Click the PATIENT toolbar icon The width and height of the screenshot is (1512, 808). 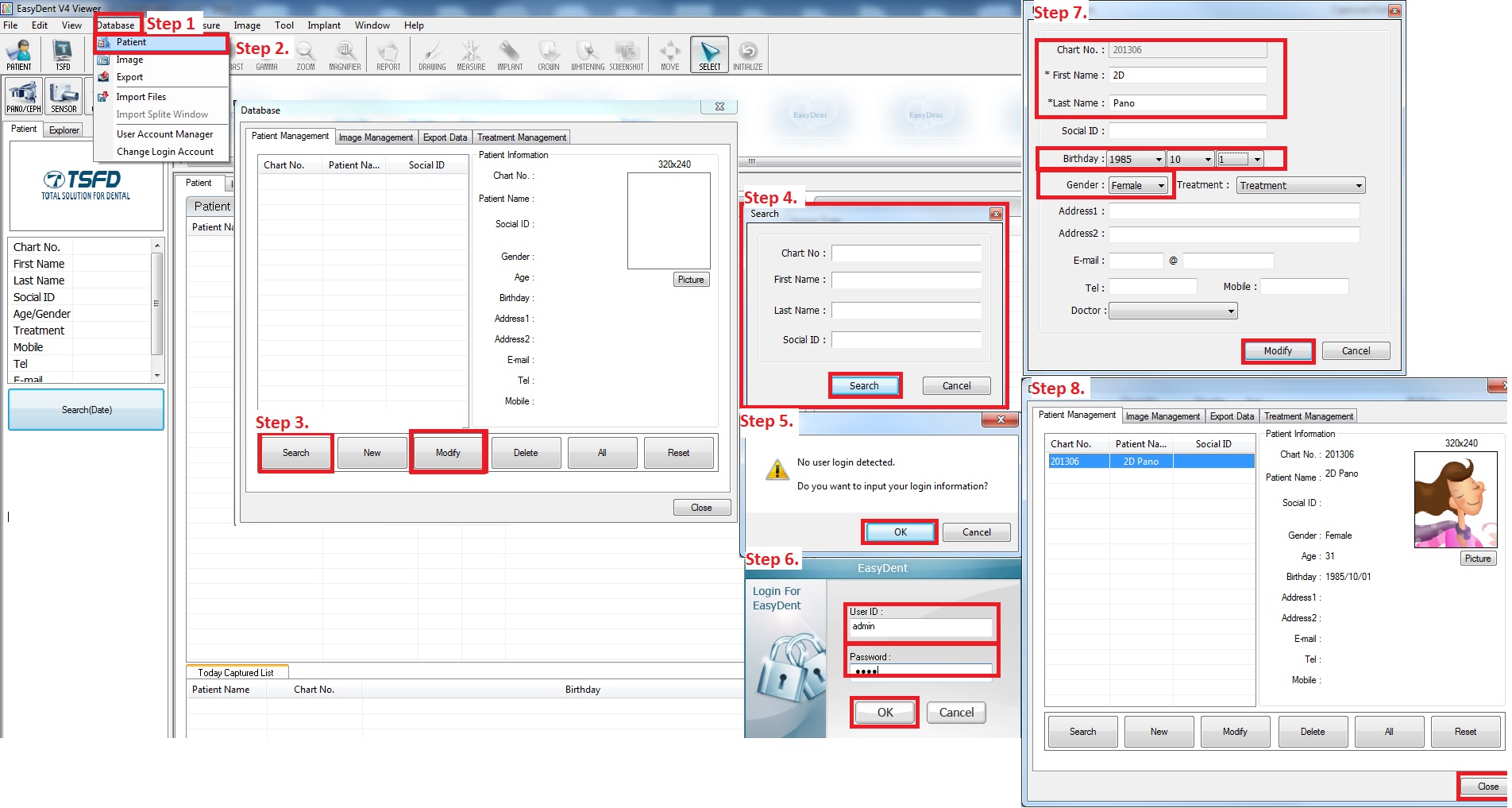click(x=19, y=55)
